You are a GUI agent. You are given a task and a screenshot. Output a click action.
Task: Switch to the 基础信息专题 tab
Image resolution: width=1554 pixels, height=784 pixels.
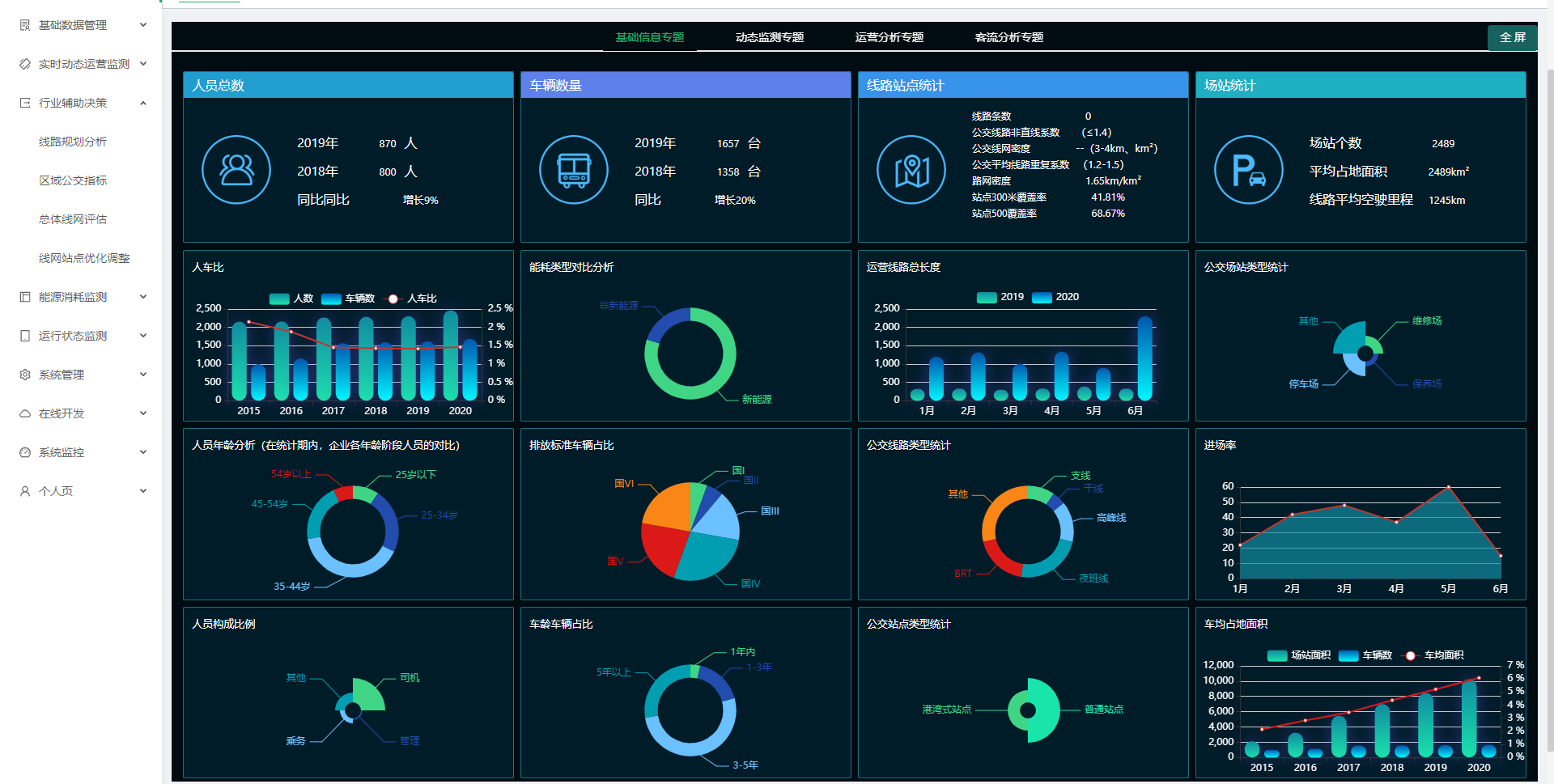coord(650,37)
